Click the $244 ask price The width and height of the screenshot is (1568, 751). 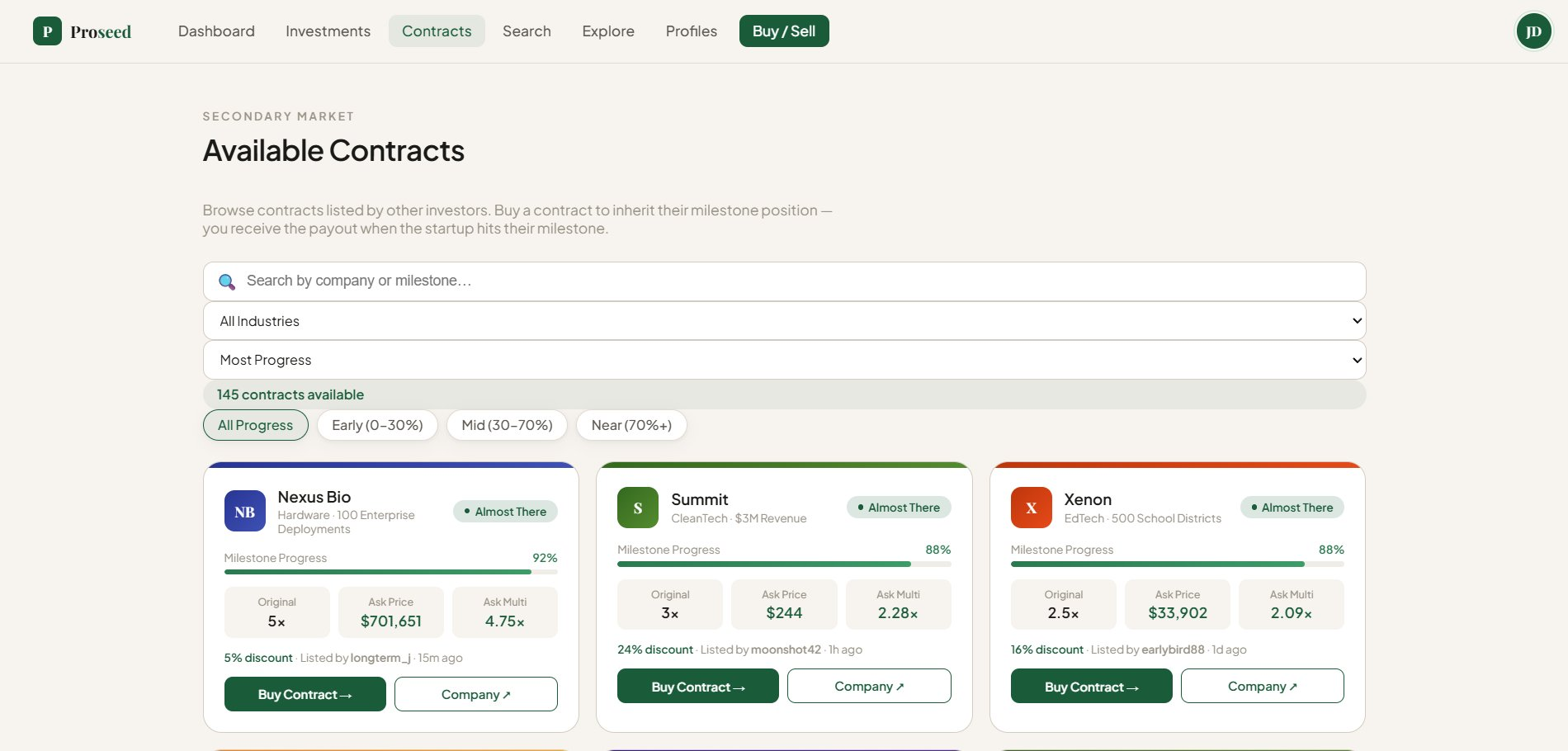click(784, 613)
